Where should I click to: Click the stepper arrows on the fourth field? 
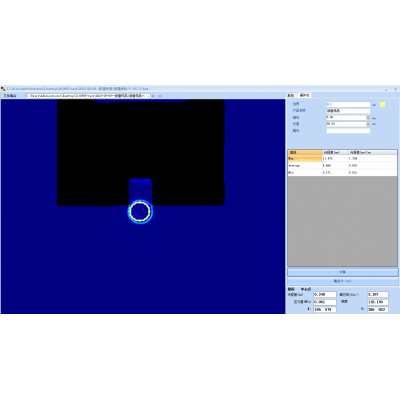(x=368, y=124)
